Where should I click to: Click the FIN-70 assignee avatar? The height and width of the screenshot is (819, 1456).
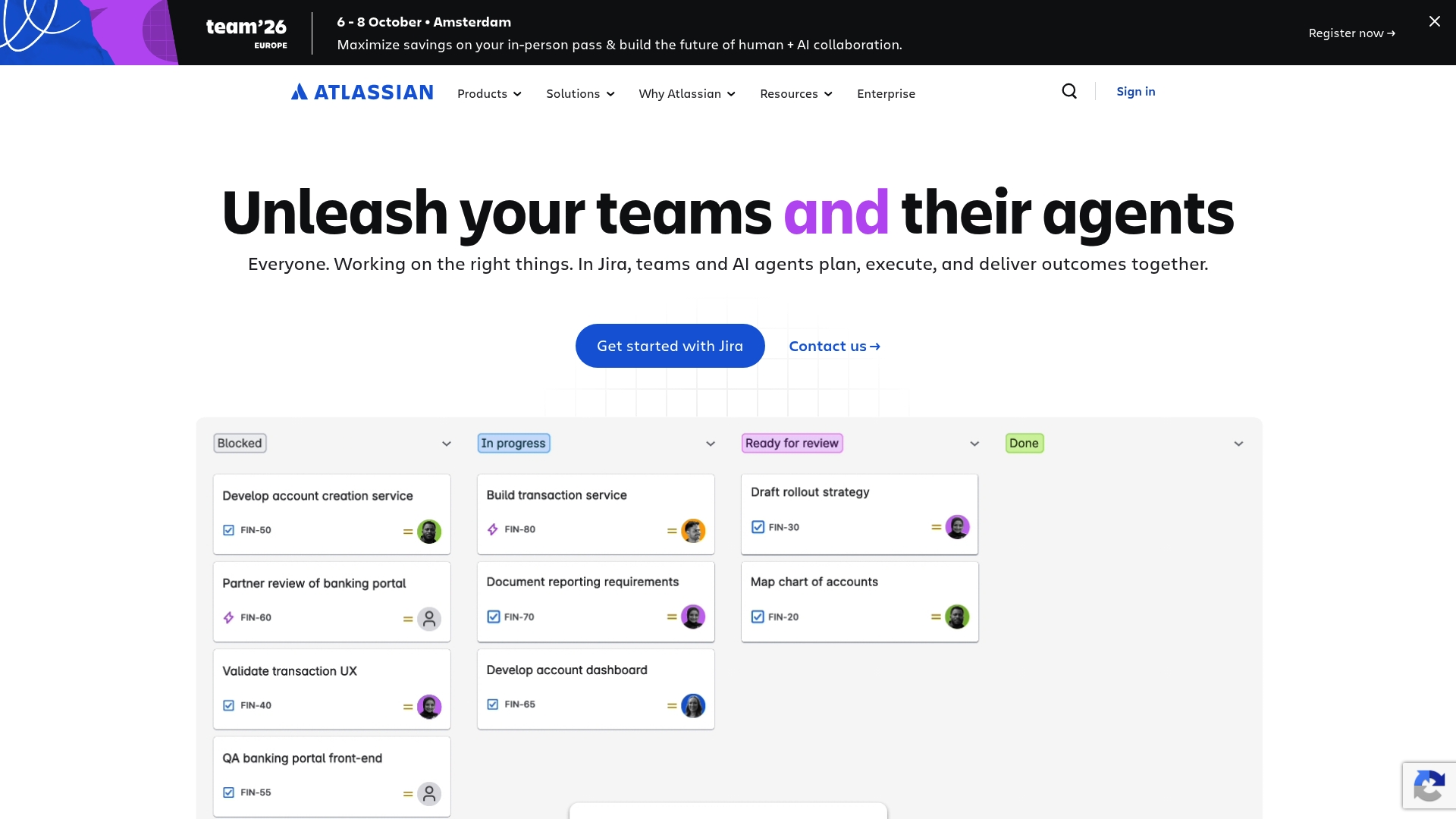click(x=693, y=617)
